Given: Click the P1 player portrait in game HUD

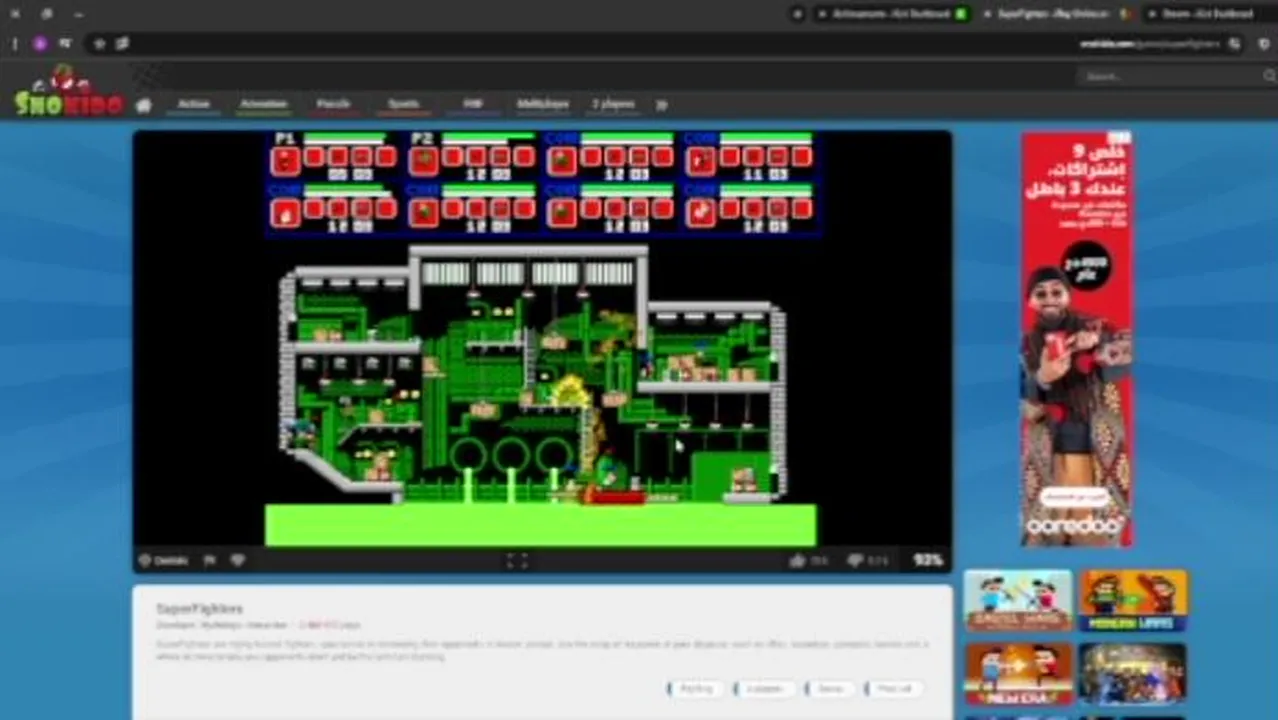Looking at the screenshot, I should tap(285, 160).
